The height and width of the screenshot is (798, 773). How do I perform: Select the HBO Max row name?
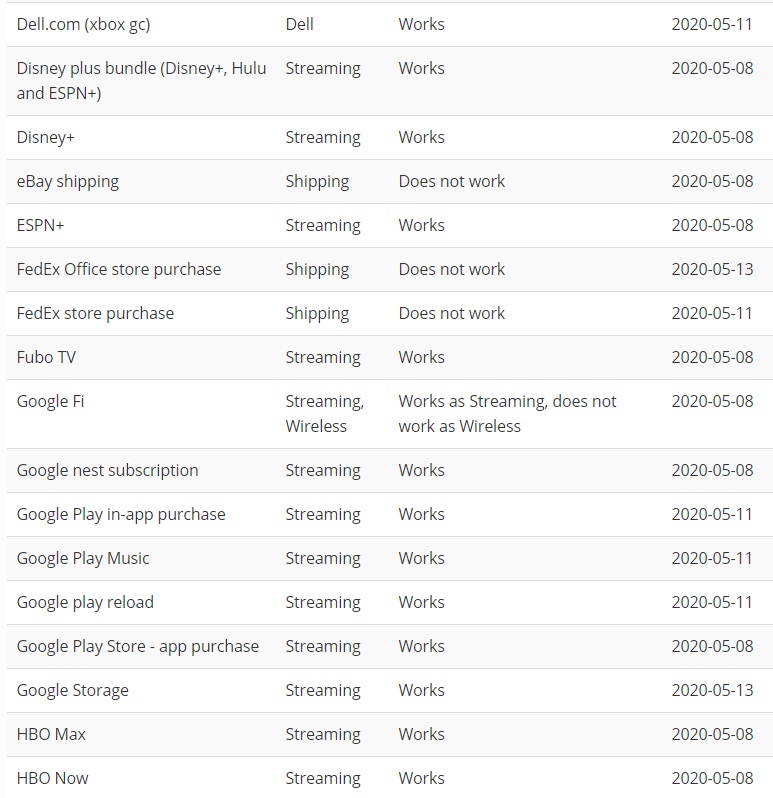click(51, 734)
